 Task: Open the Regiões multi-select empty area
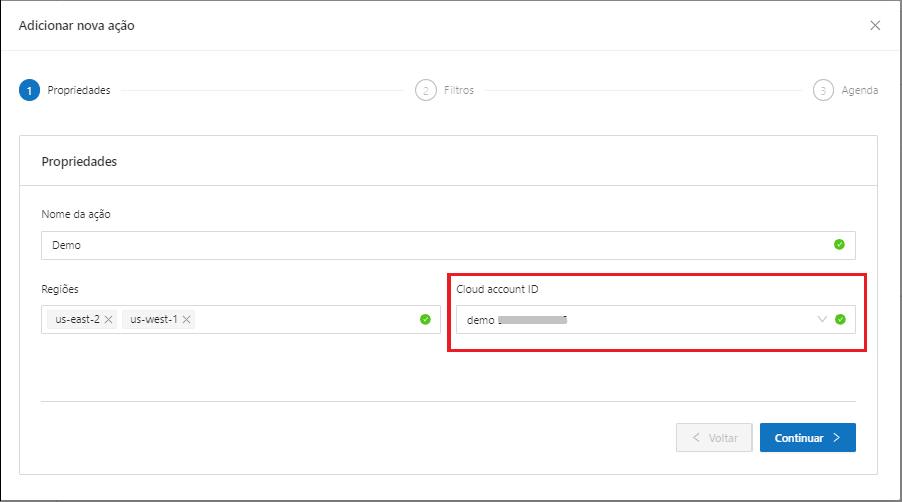coord(300,320)
